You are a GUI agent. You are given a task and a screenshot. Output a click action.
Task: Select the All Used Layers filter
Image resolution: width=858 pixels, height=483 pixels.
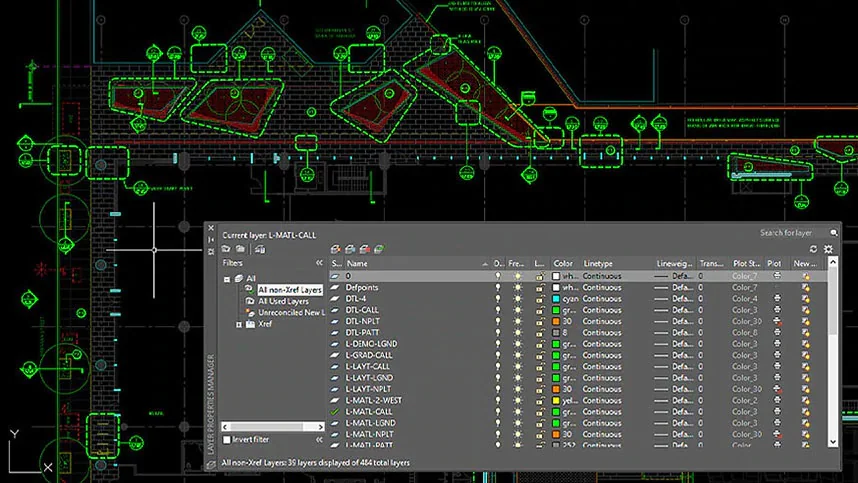tap(284, 301)
